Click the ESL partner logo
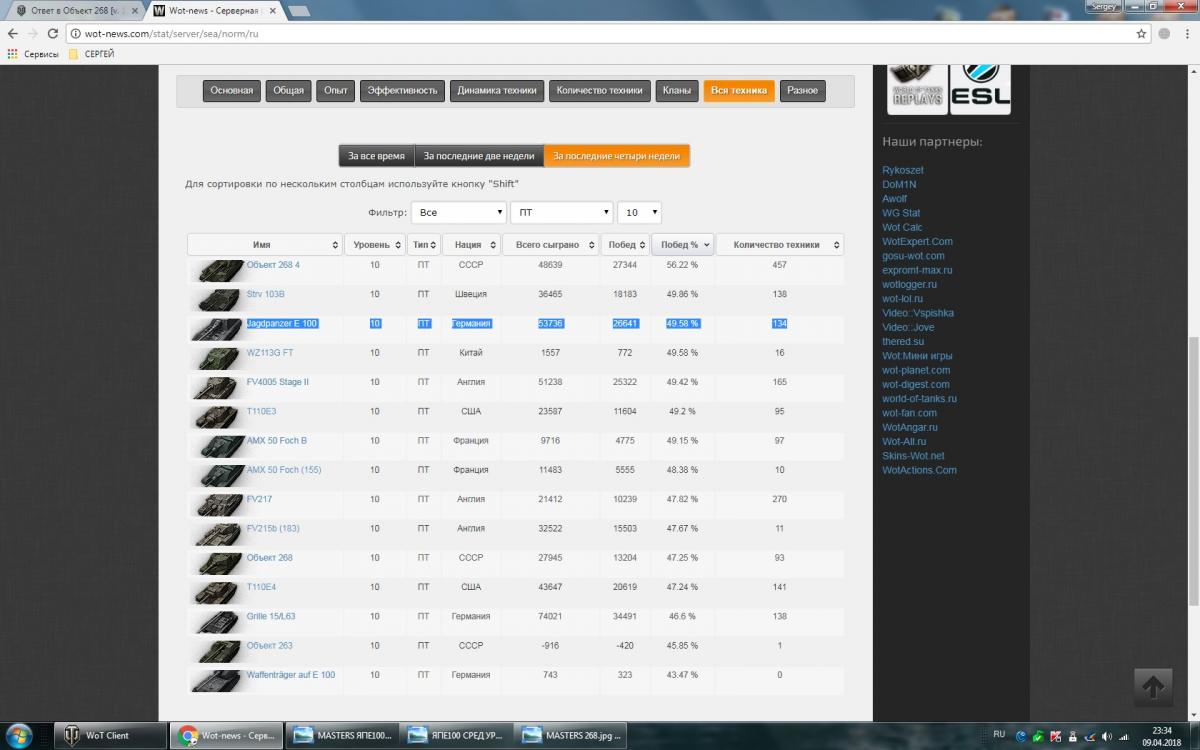Screen dimensions: 1200x750 [979, 87]
